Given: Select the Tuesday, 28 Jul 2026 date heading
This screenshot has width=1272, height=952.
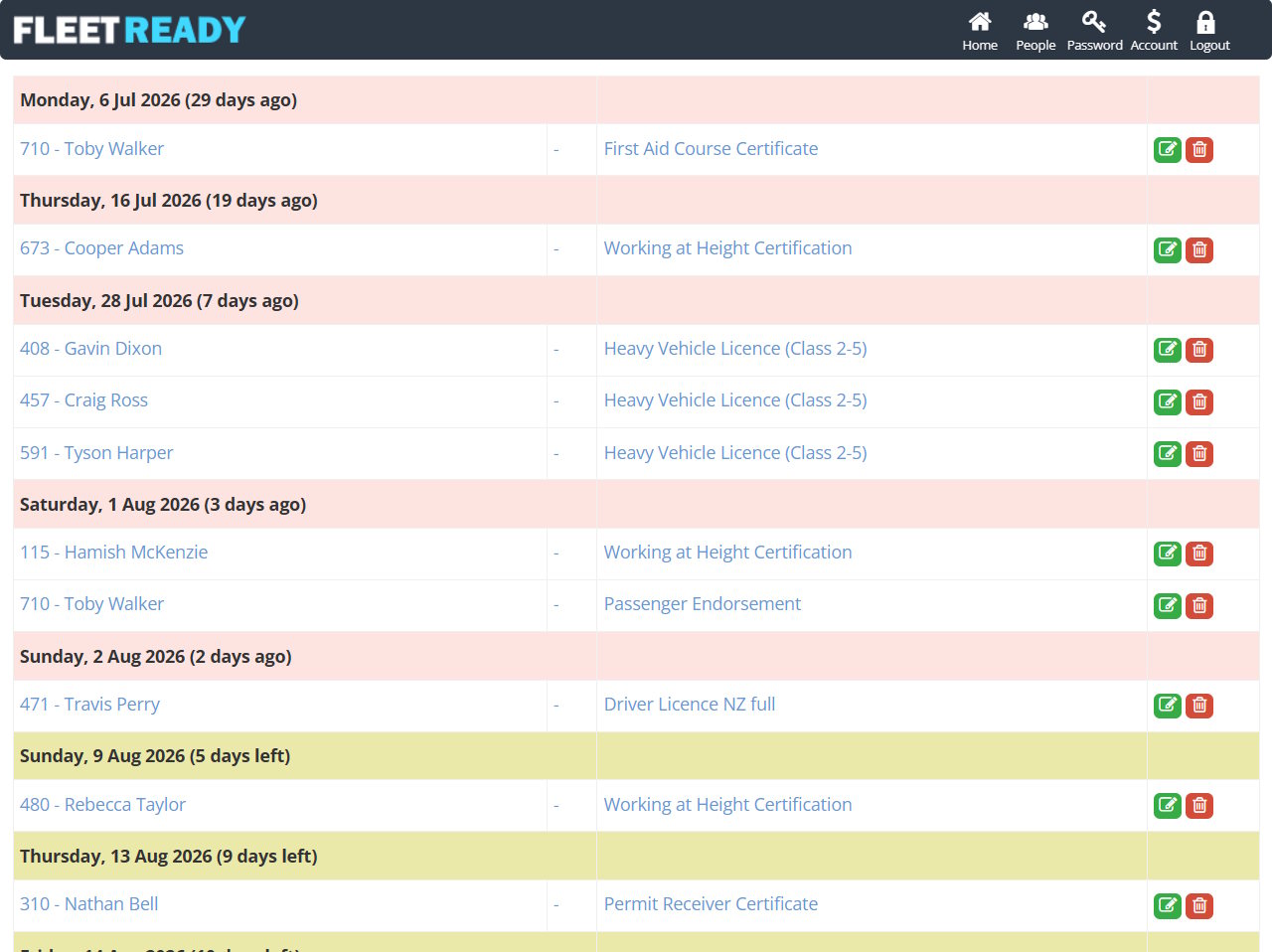Looking at the screenshot, I should pos(159,301).
